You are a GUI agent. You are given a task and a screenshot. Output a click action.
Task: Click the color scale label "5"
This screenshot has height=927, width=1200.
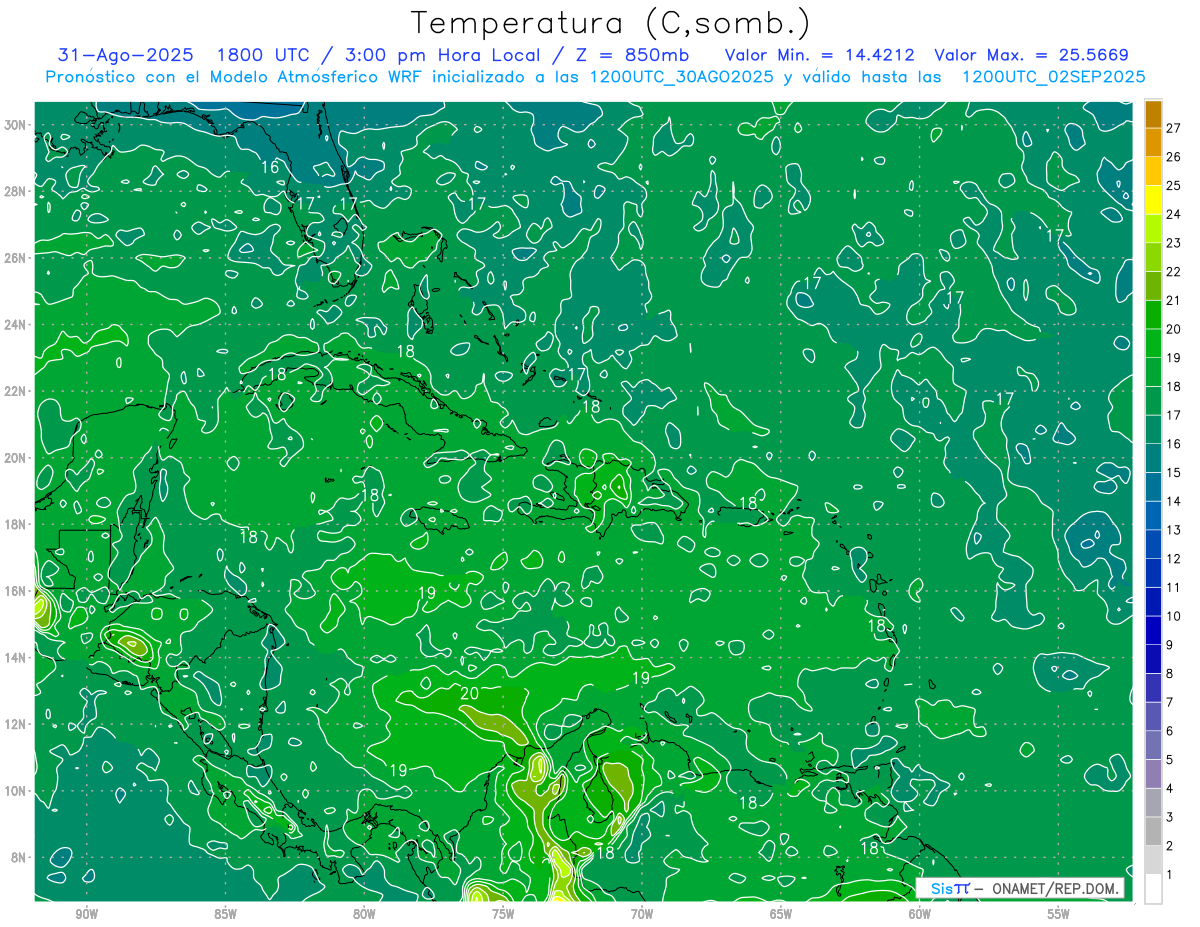point(1170,760)
